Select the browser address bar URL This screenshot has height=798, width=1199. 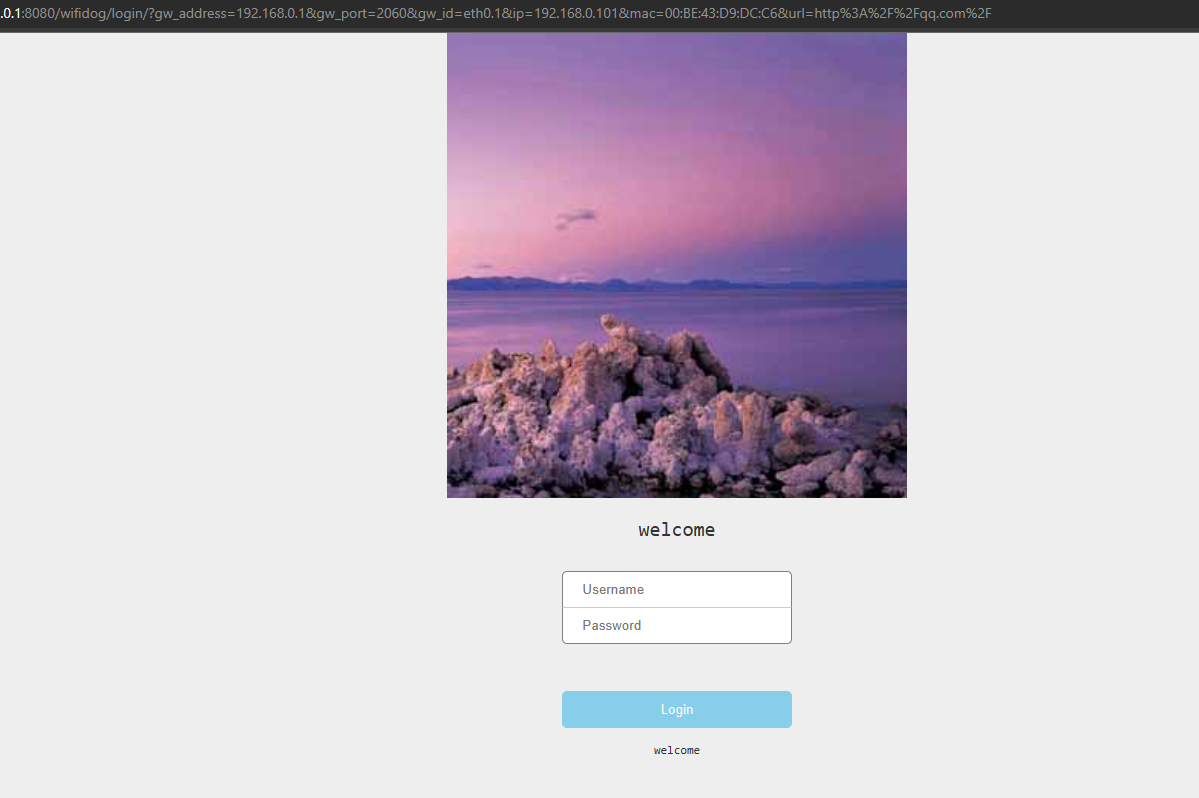[x=496, y=13]
